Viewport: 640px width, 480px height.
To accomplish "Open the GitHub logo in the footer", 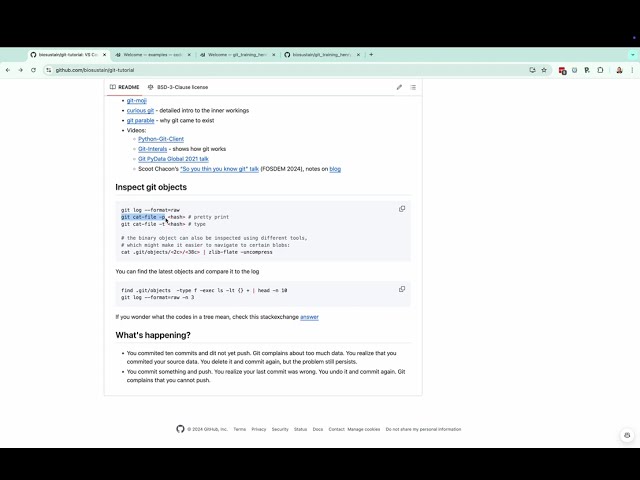I will click(180, 429).
